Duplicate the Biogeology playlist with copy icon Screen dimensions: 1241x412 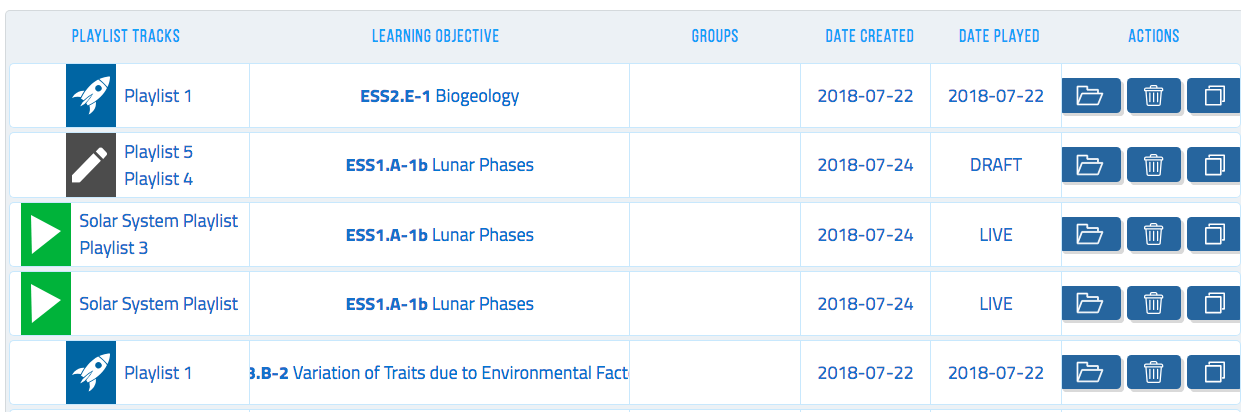click(1215, 96)
